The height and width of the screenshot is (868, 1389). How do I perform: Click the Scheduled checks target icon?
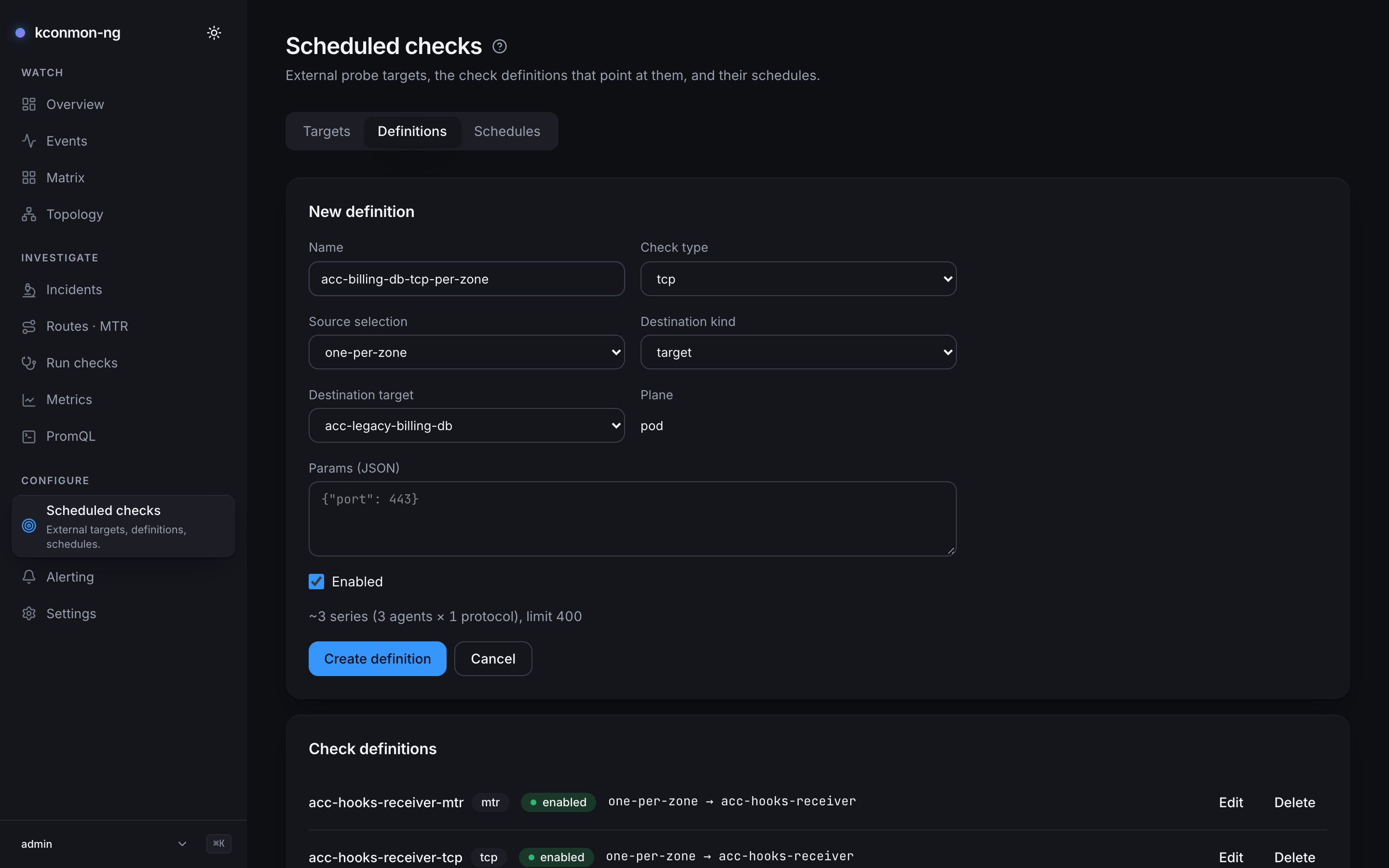(x=29, y=525)
